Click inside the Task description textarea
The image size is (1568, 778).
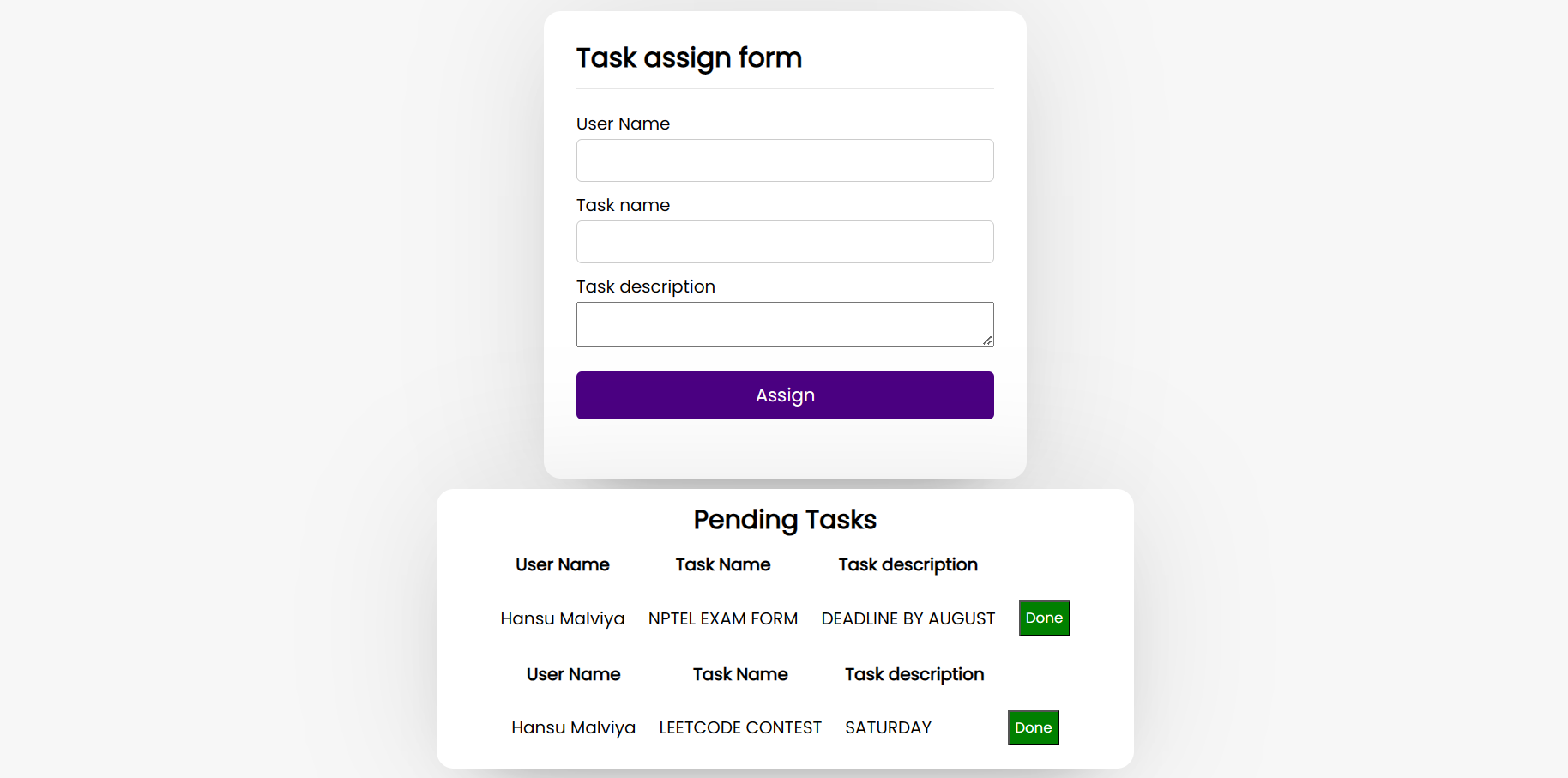click(784, 323)
